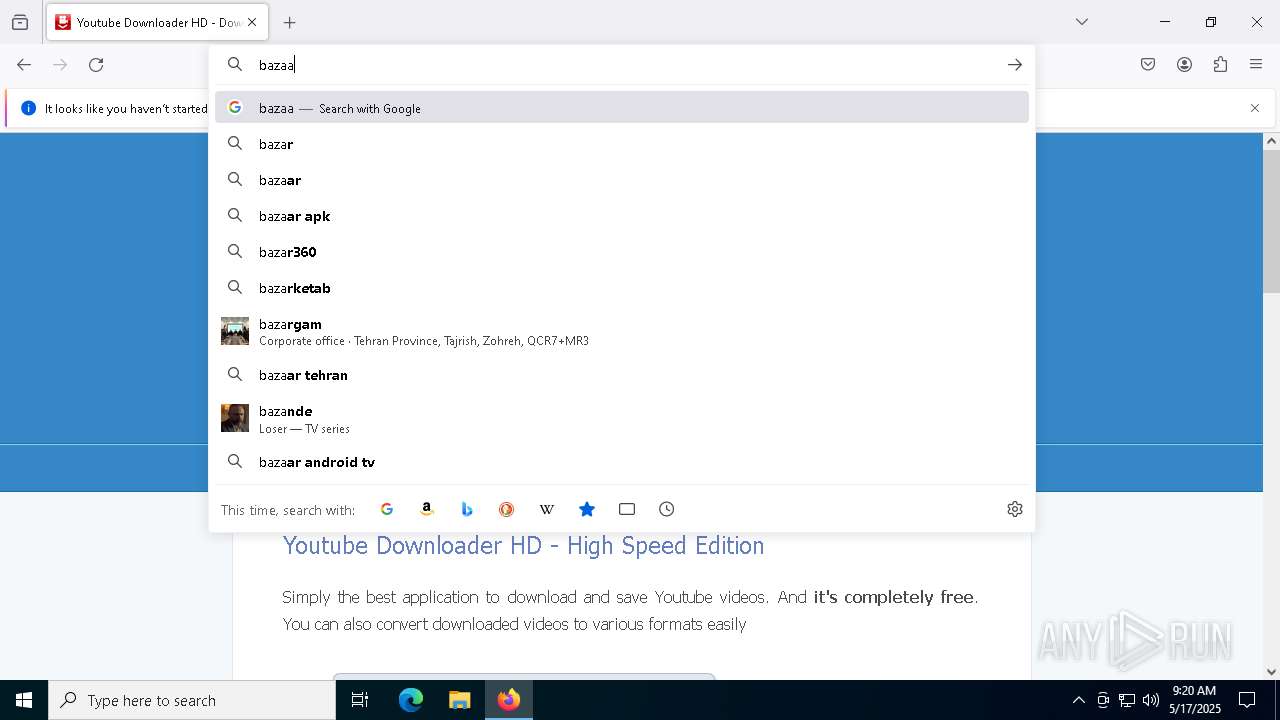Dismiss the notification bar with X

point(1255,108)
